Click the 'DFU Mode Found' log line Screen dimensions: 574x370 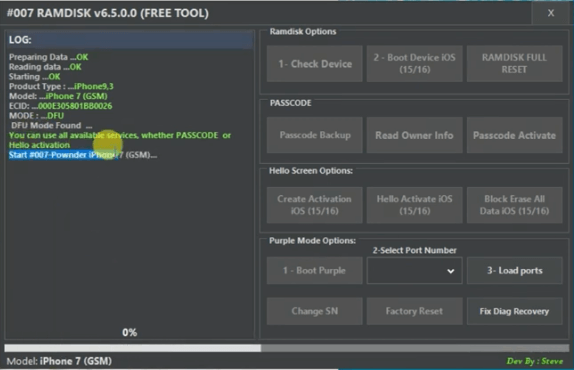tap(51, 126)
